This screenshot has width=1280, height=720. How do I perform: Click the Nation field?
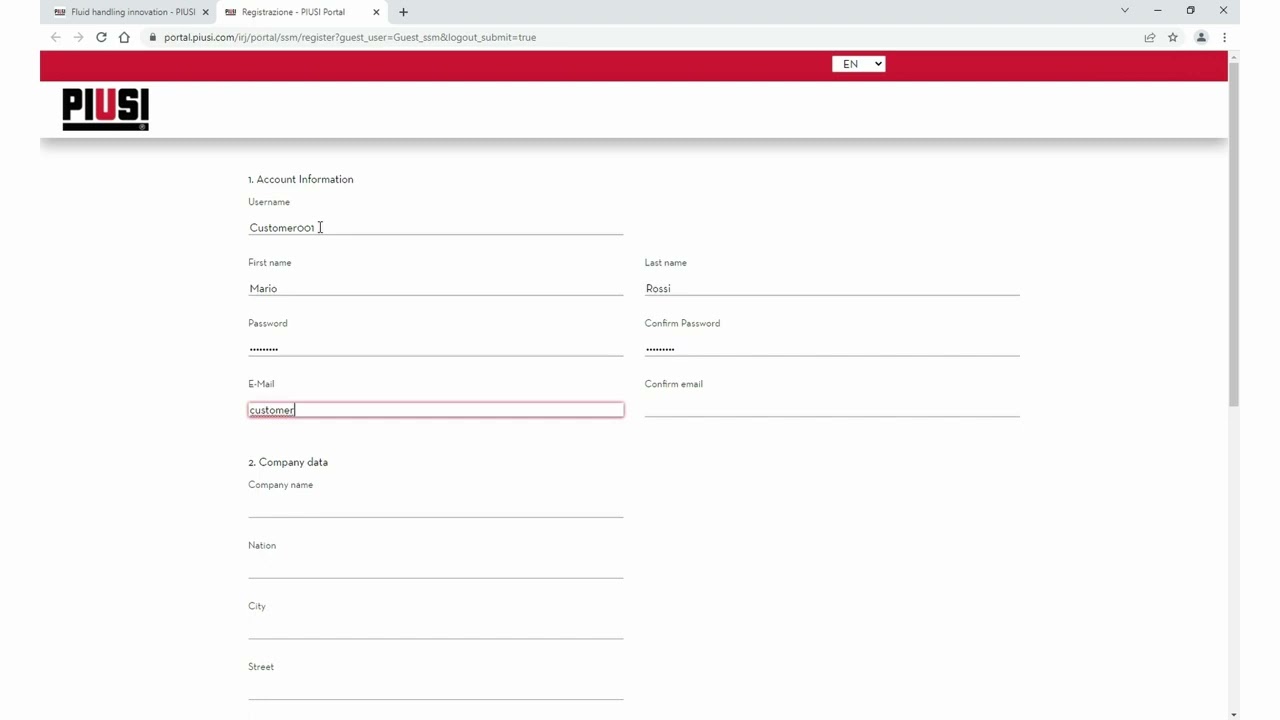click(x=435, y=570)
